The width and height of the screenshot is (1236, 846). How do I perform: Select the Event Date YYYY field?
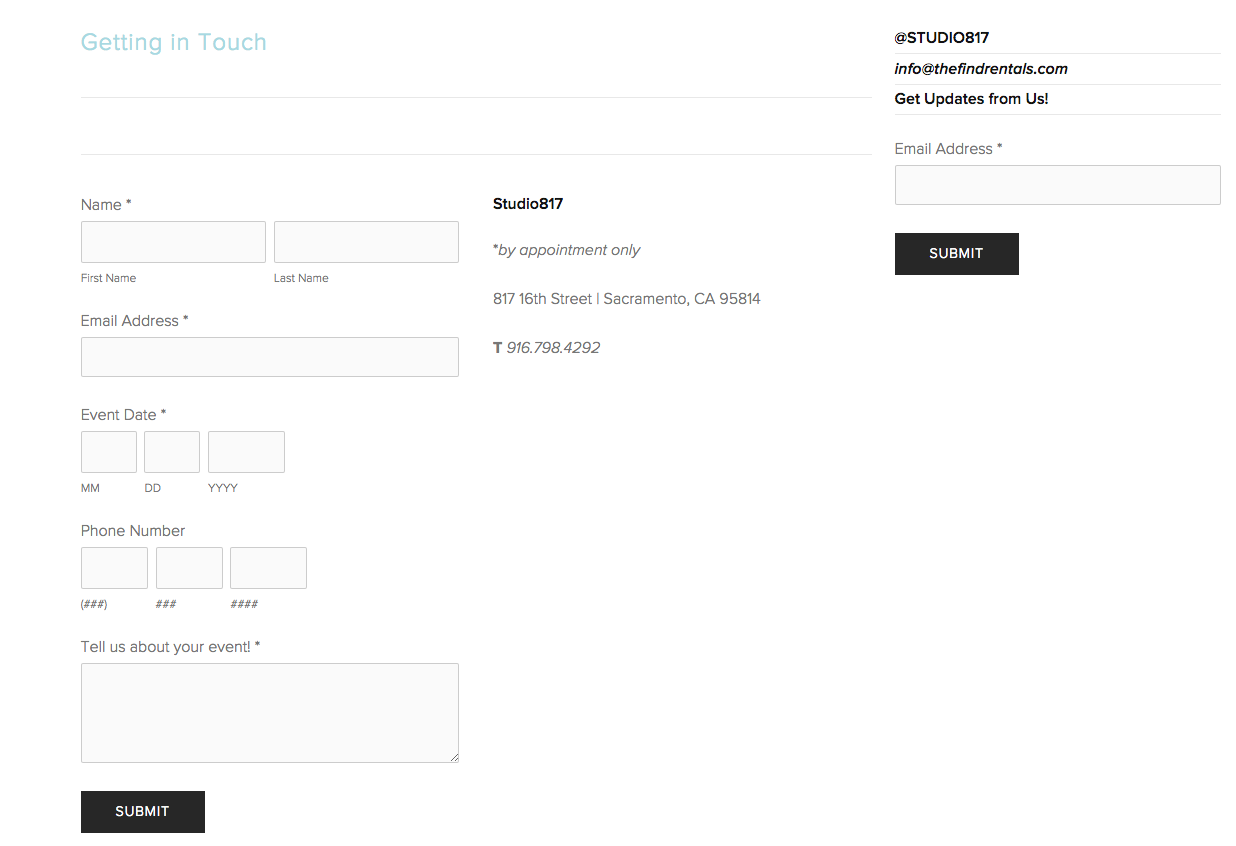click(x=246, y=452)
